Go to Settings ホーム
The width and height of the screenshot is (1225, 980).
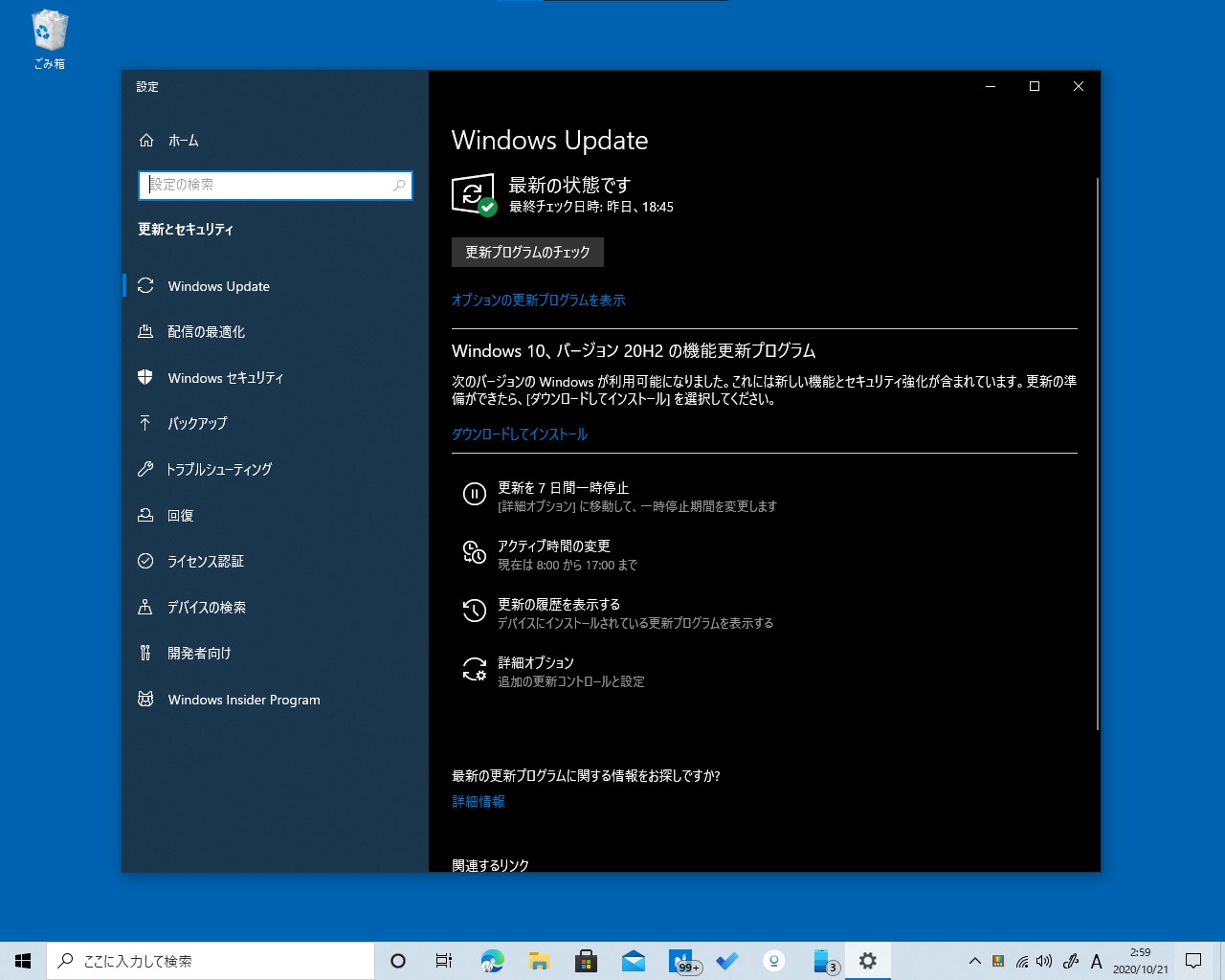point(182,140)
